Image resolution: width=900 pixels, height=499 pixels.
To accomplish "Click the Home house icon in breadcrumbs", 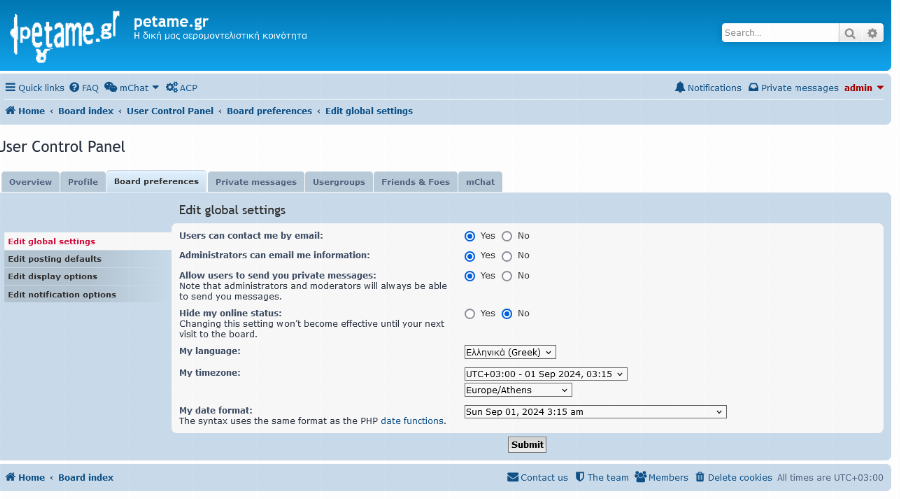I will click(10, 110).
